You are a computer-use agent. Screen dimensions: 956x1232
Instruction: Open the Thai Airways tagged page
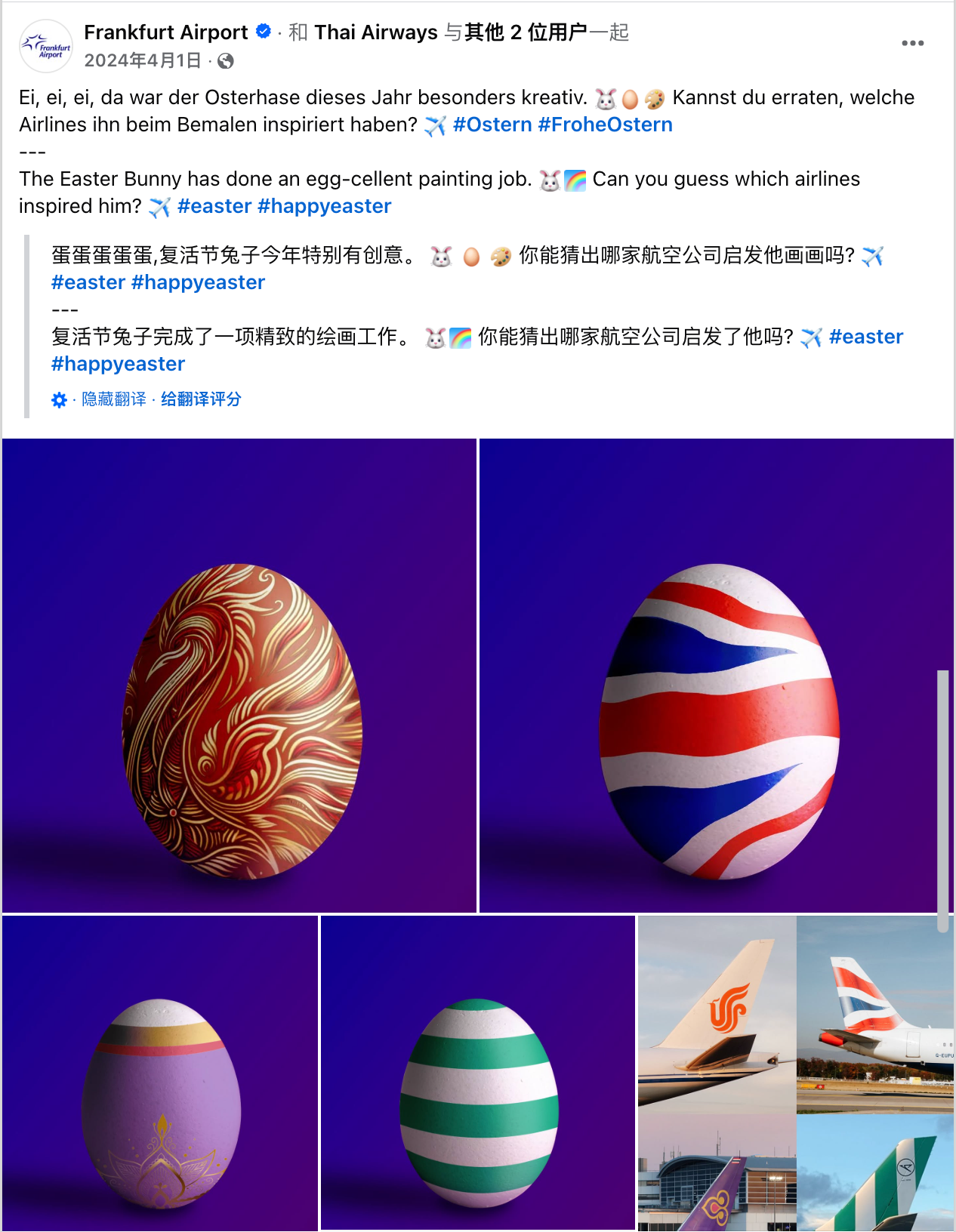376,32
